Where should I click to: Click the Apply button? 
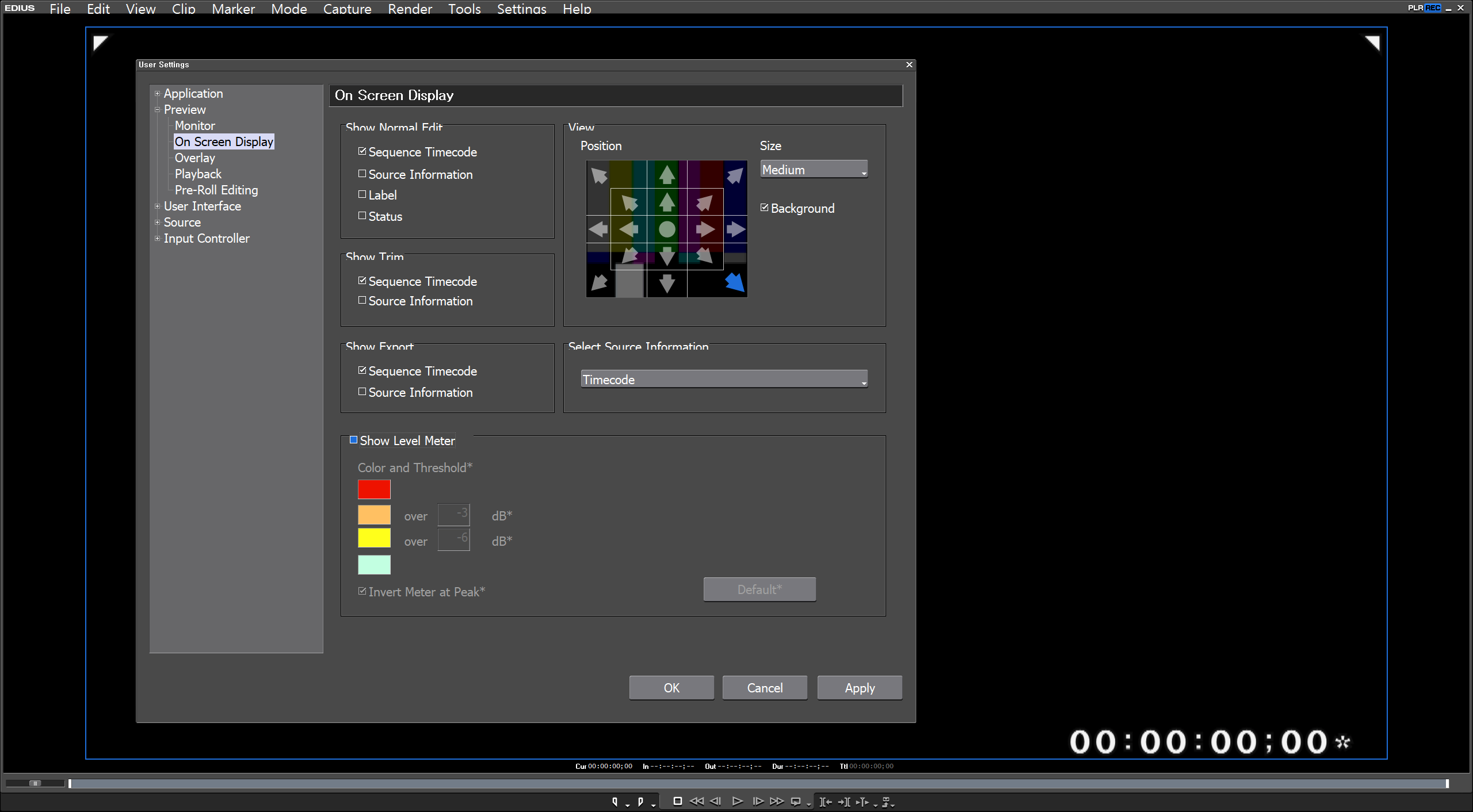click(859, 688)
